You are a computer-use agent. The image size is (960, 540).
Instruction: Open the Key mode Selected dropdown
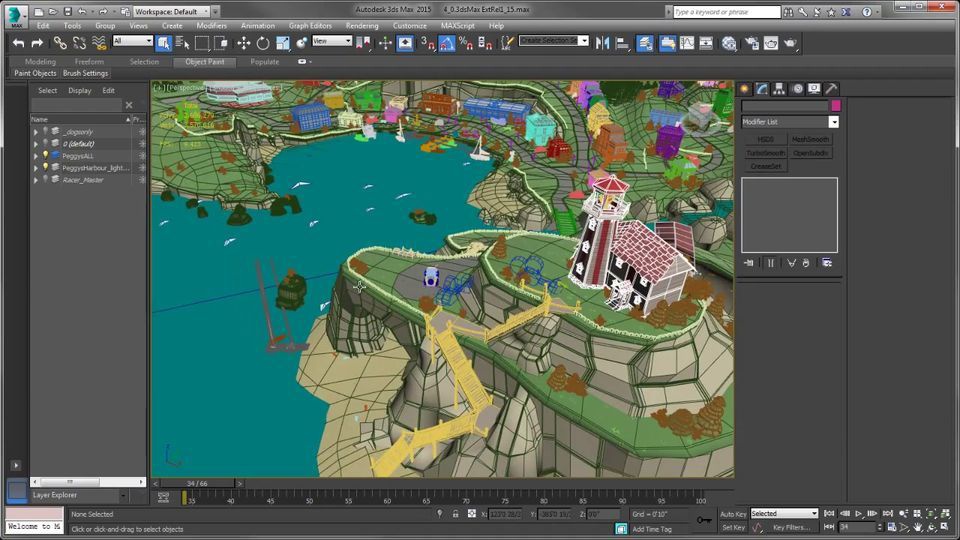click(784, 514)
